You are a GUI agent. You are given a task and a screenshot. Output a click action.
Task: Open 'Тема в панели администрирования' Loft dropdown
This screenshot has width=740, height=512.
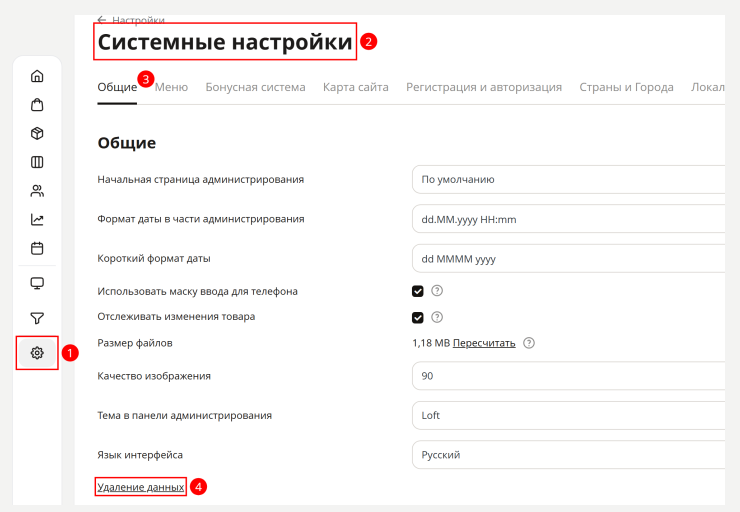(568, 415)
